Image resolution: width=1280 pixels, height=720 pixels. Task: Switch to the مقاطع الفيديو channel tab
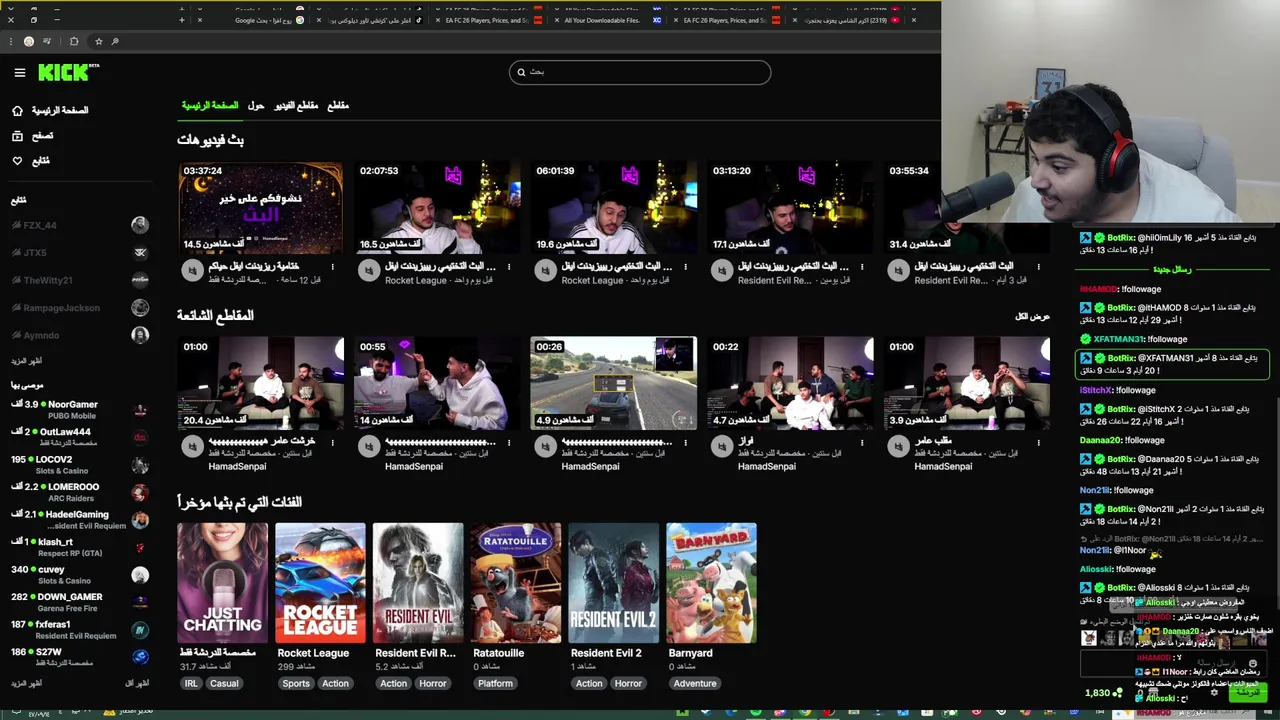(296, 105)
